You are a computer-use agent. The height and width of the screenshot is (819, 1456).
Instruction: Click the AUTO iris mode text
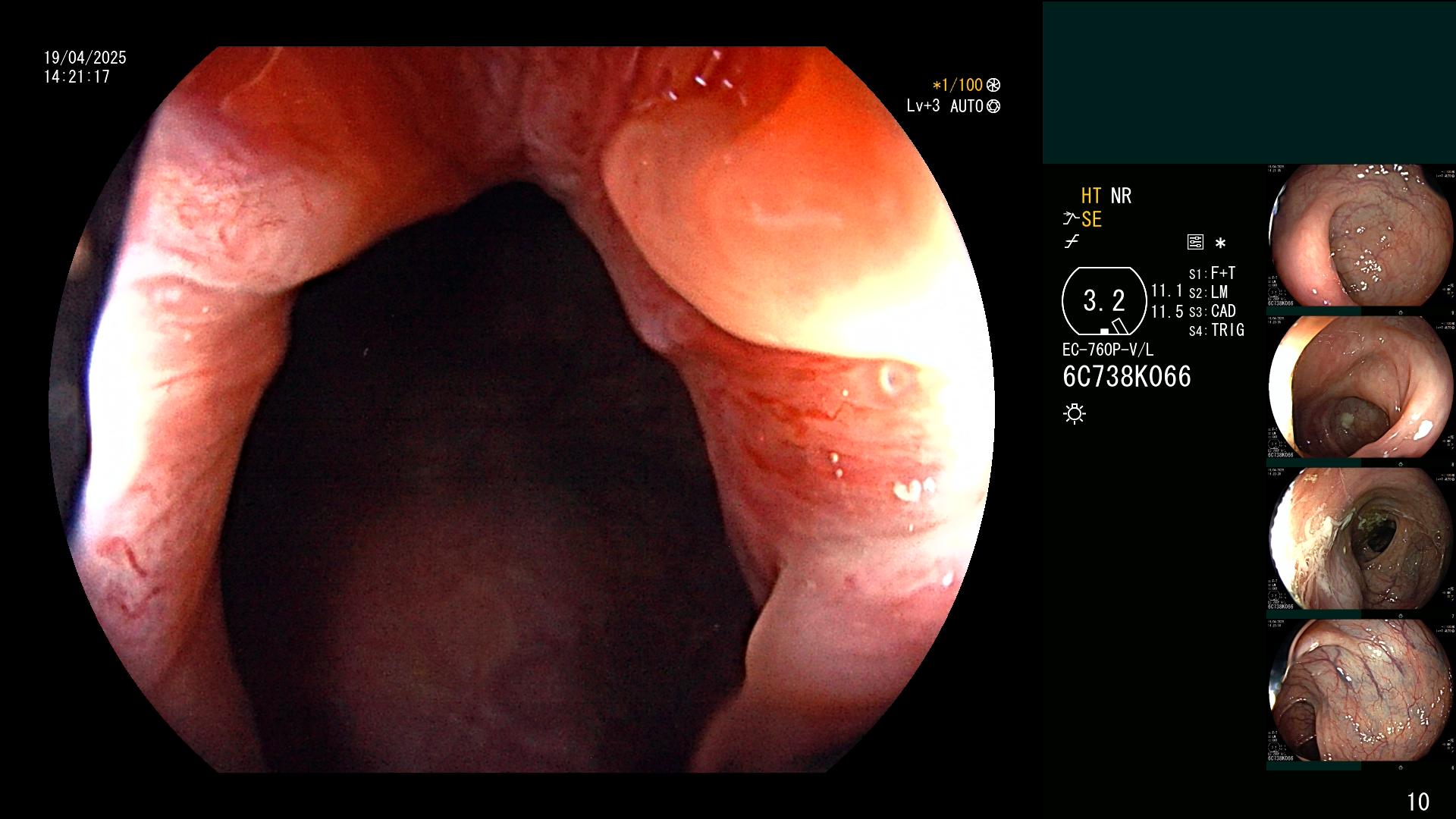coord(967,107)
